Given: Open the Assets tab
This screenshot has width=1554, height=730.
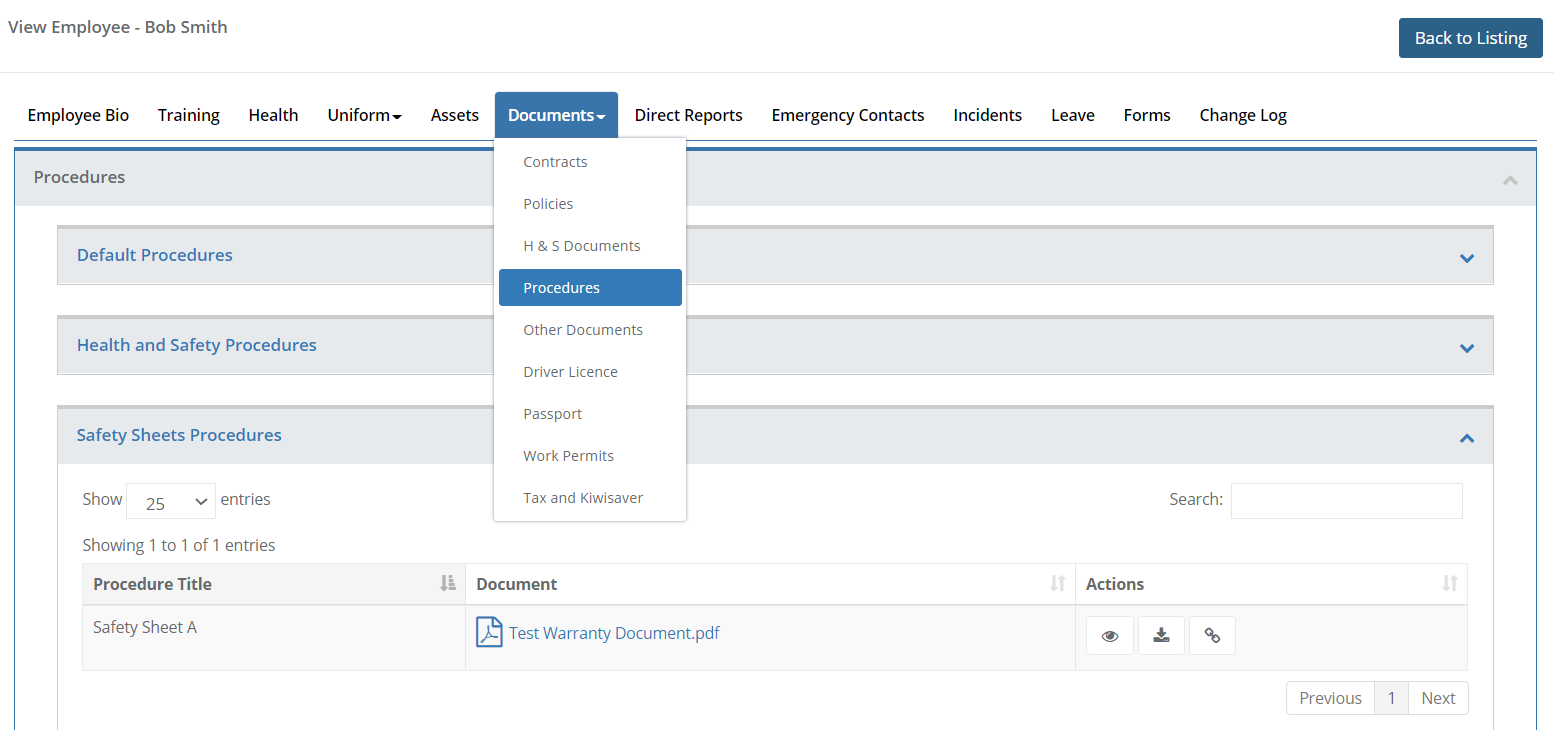Looking at the screenshot, I should (455, 115).
